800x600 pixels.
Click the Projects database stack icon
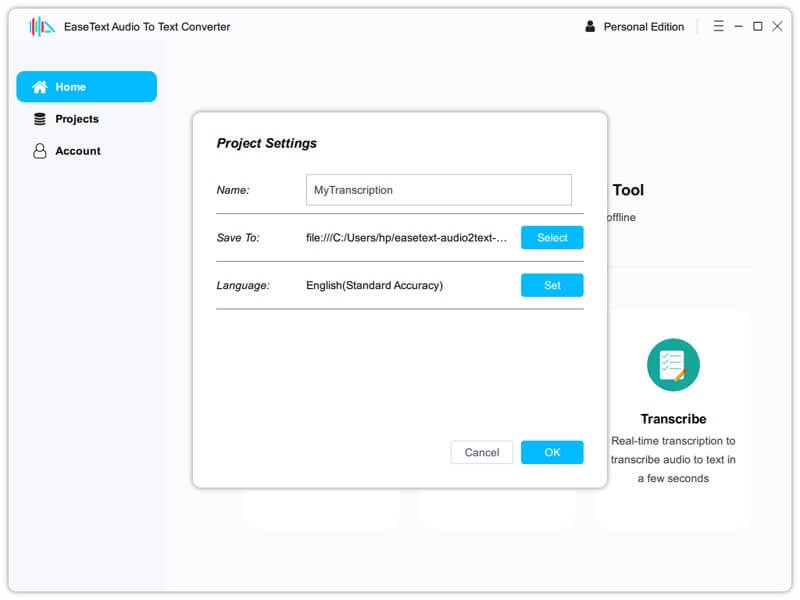click(40, 119)
